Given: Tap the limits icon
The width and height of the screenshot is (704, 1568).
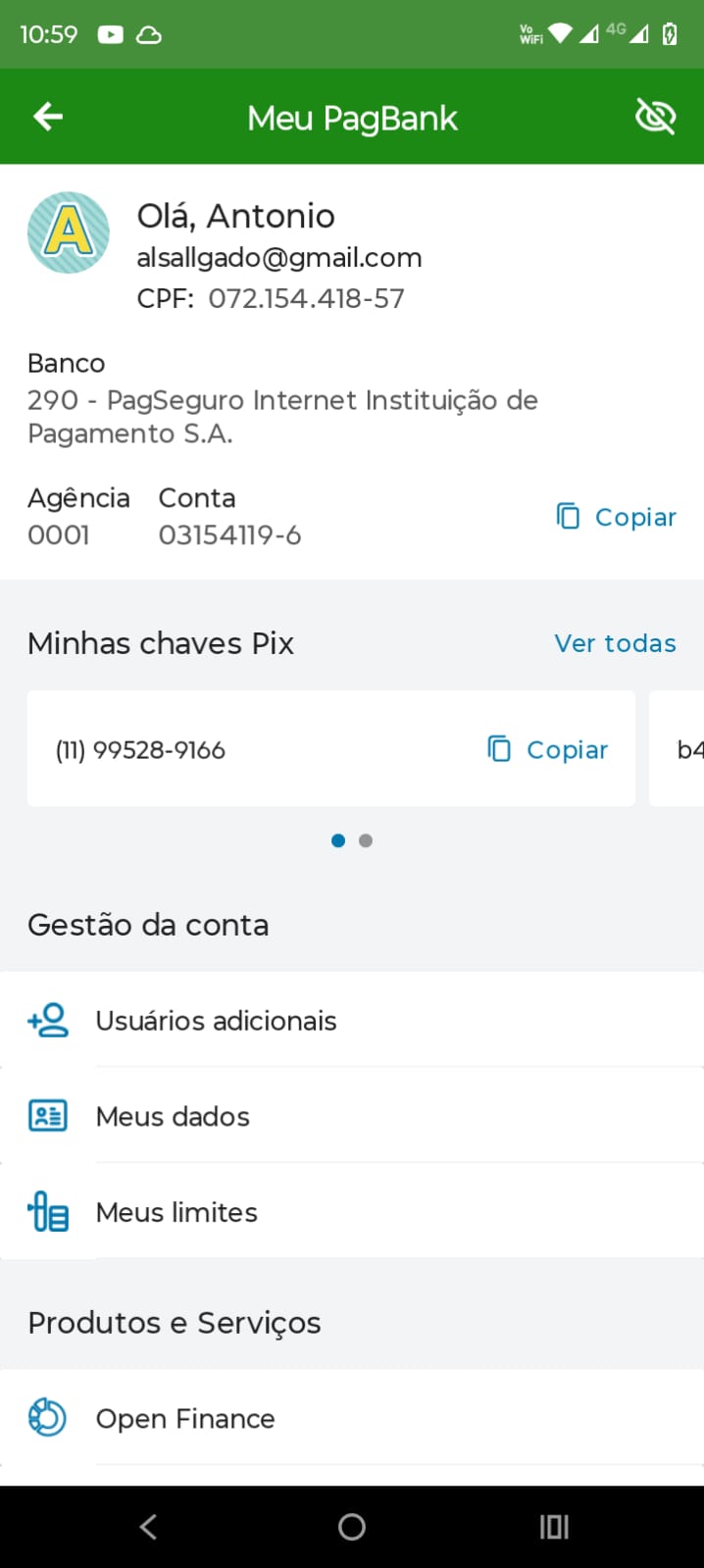Looking at the screenshot, I should click(x=48, y=1211).
